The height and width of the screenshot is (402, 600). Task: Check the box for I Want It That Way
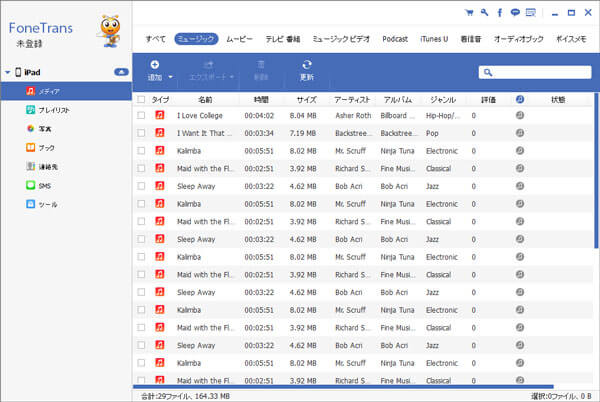pos(141,133)
